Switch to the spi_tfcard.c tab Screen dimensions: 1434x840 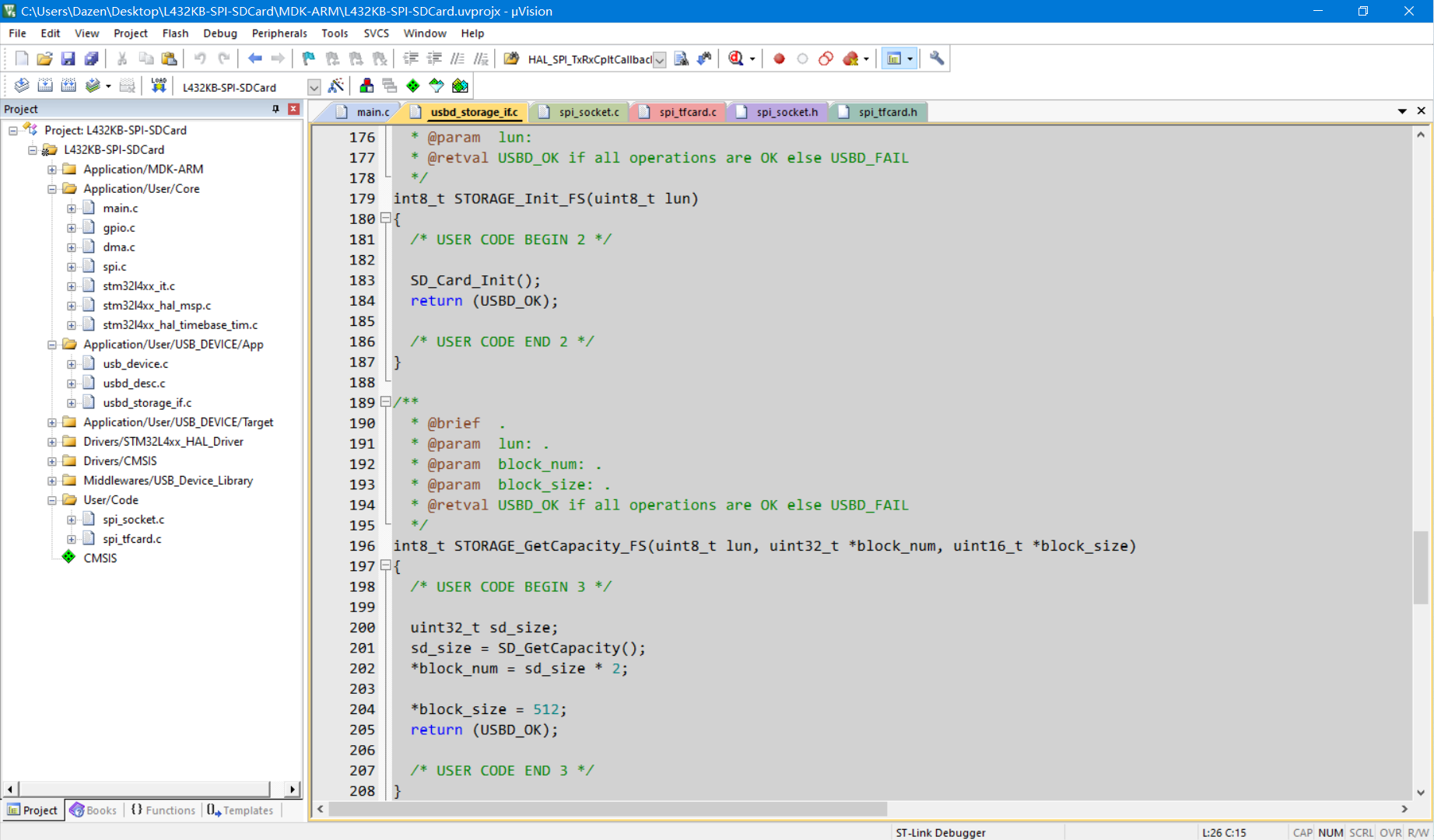[x=686, y=111]
